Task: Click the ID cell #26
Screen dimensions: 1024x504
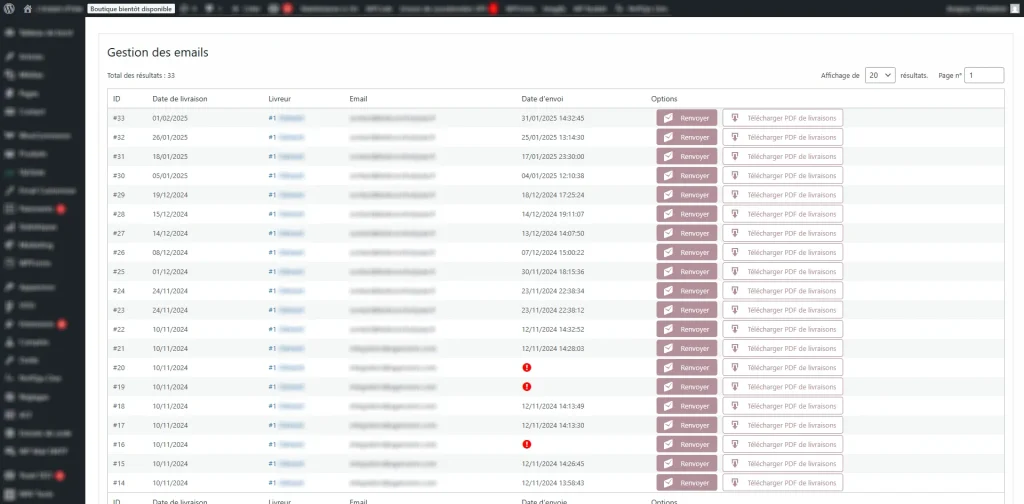Action: (x=119, y=253)
